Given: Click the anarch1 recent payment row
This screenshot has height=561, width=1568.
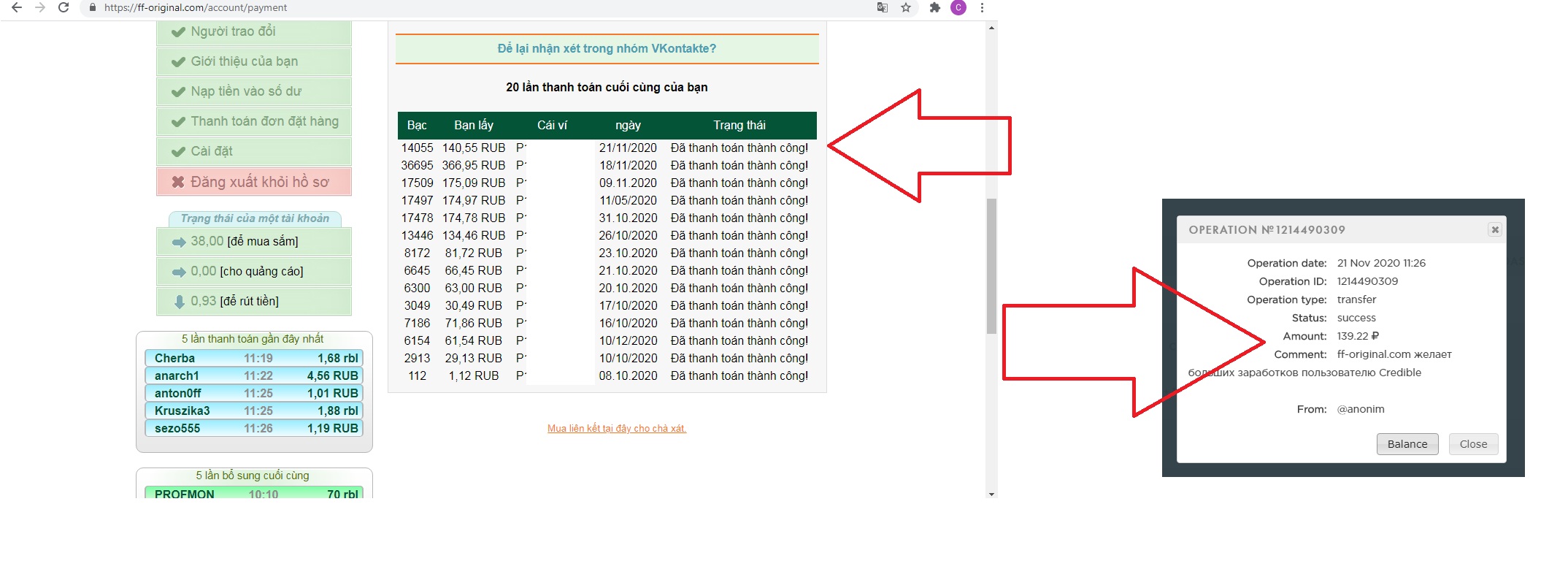Looking at the screenshot, I should pos(254,375).
